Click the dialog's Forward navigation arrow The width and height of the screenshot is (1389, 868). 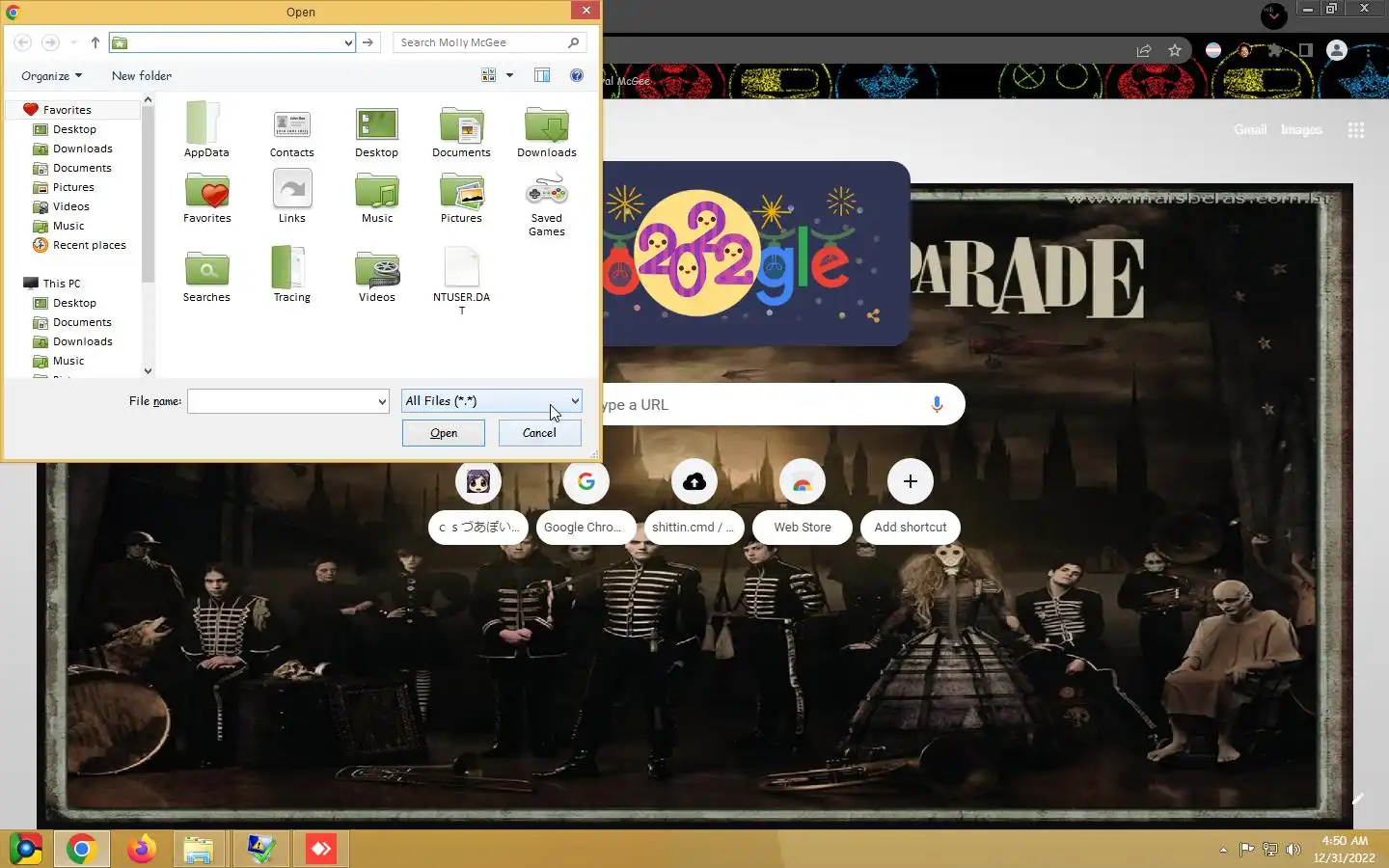tap(50, 42)
